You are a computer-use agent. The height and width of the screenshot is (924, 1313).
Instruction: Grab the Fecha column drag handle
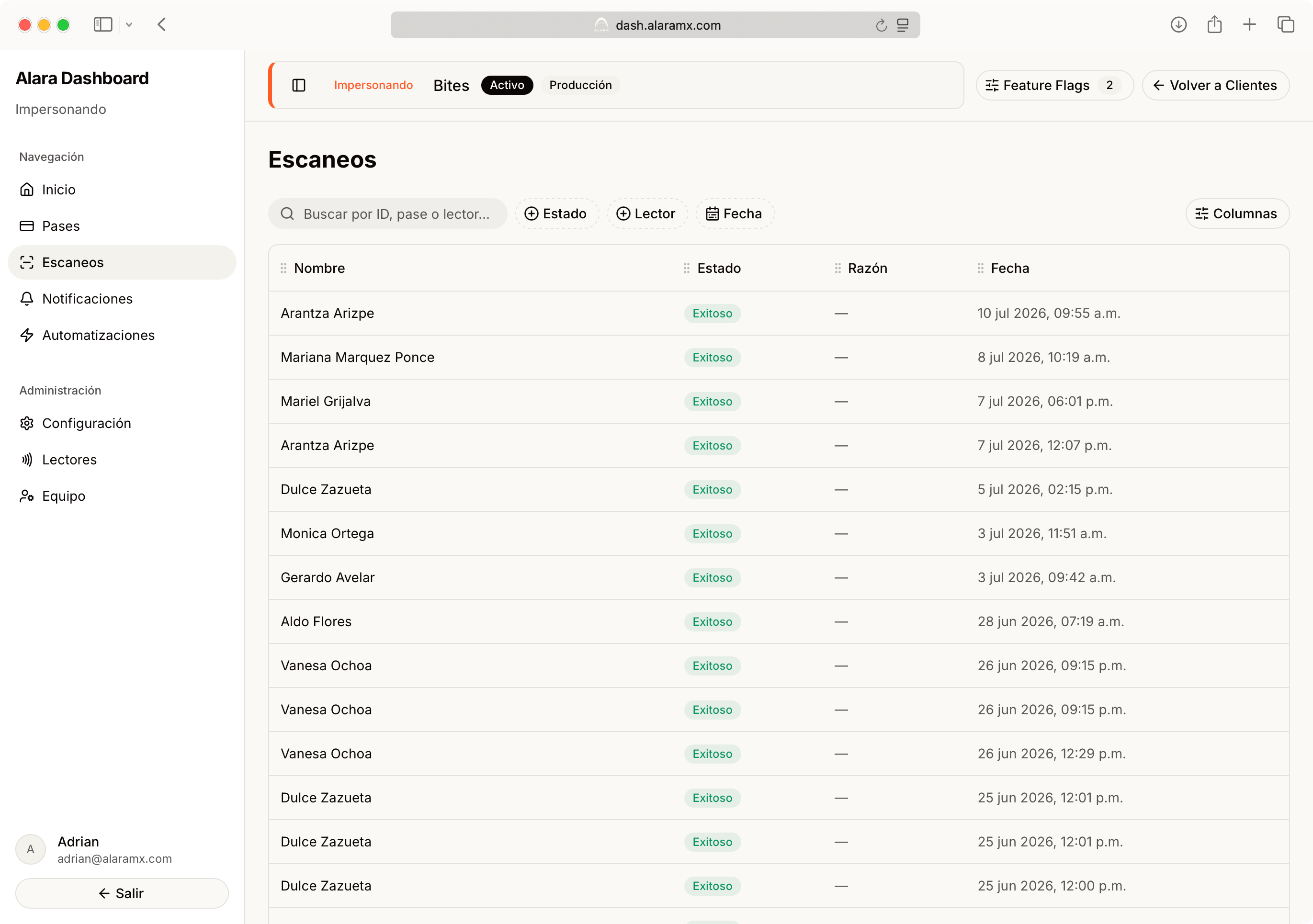980,268
